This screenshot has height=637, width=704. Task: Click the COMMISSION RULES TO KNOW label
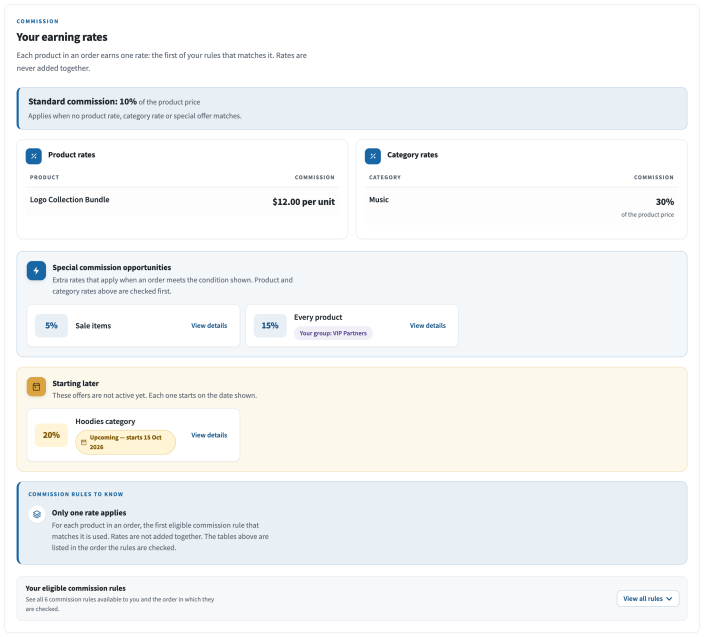pos(76,494)
